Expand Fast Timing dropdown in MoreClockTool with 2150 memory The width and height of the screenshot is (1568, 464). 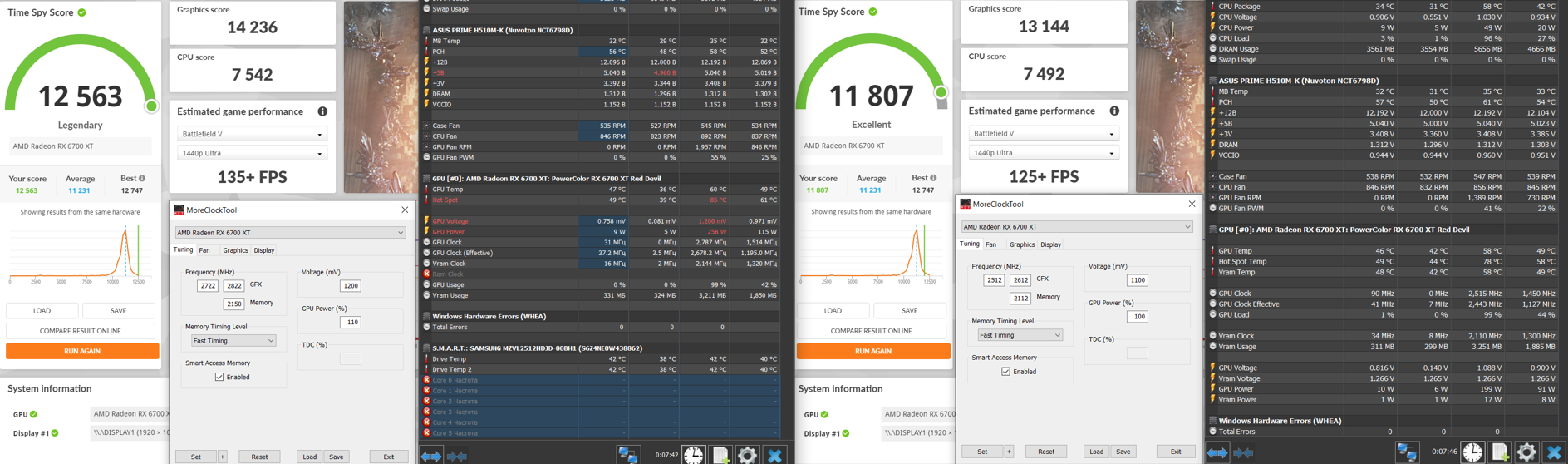pyautogui.click(x=233, y=341)
